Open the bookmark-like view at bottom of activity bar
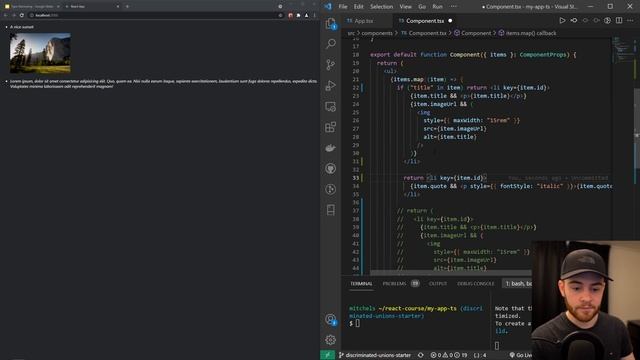The image size is (640, 360). pos(331,210)
